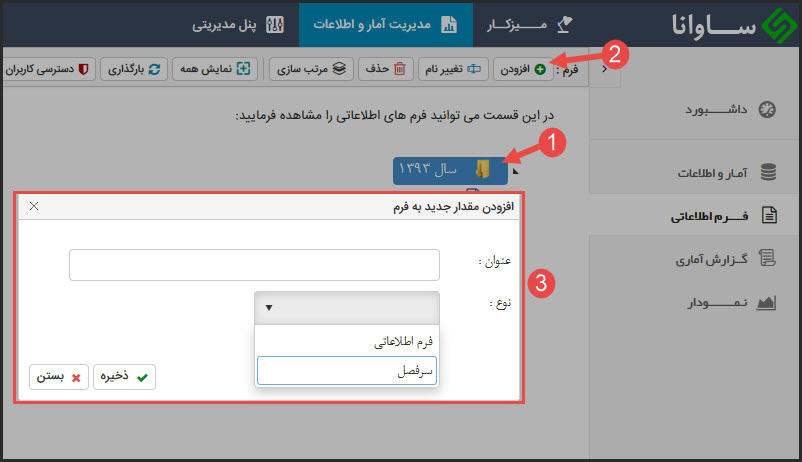Open the نوع dropdown

tap(347, 307)
